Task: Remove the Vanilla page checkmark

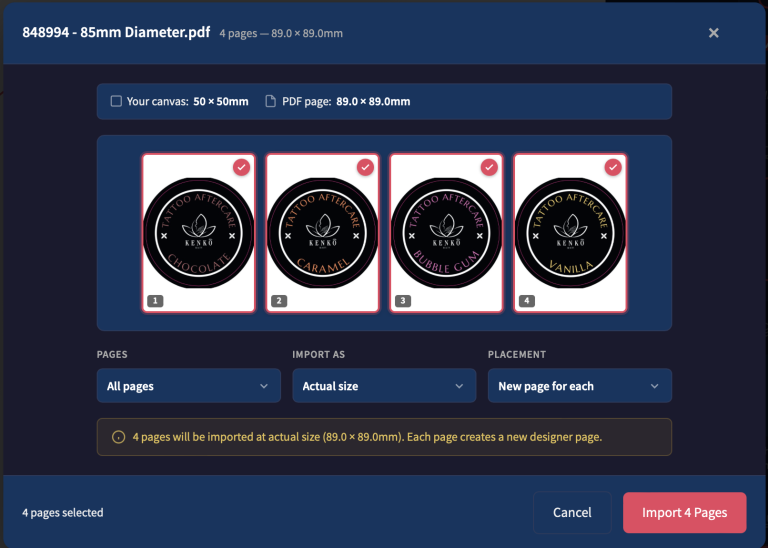Action: click(x=613, y=167)
